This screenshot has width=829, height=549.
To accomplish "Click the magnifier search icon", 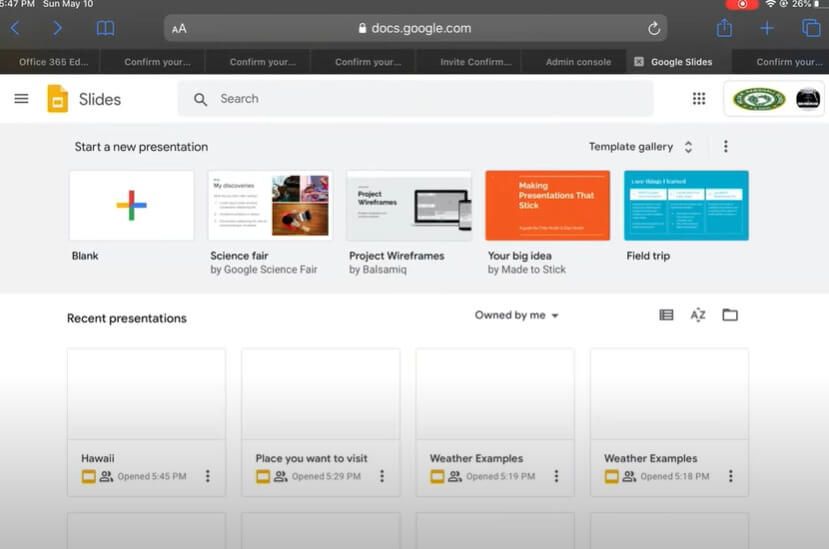I will pos(200,99).
